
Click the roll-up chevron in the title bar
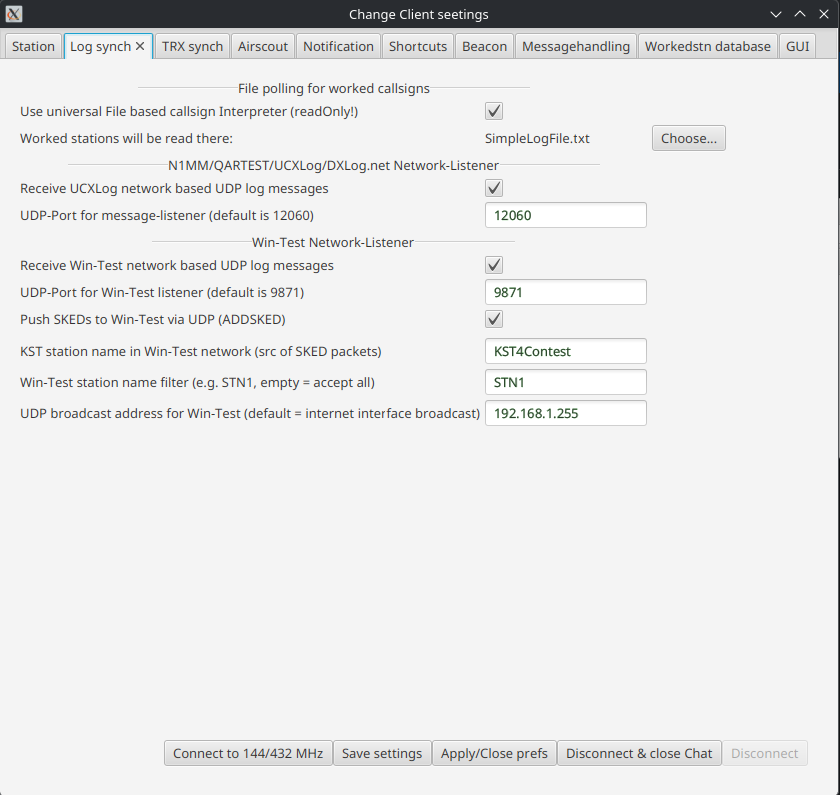[800, 14]
